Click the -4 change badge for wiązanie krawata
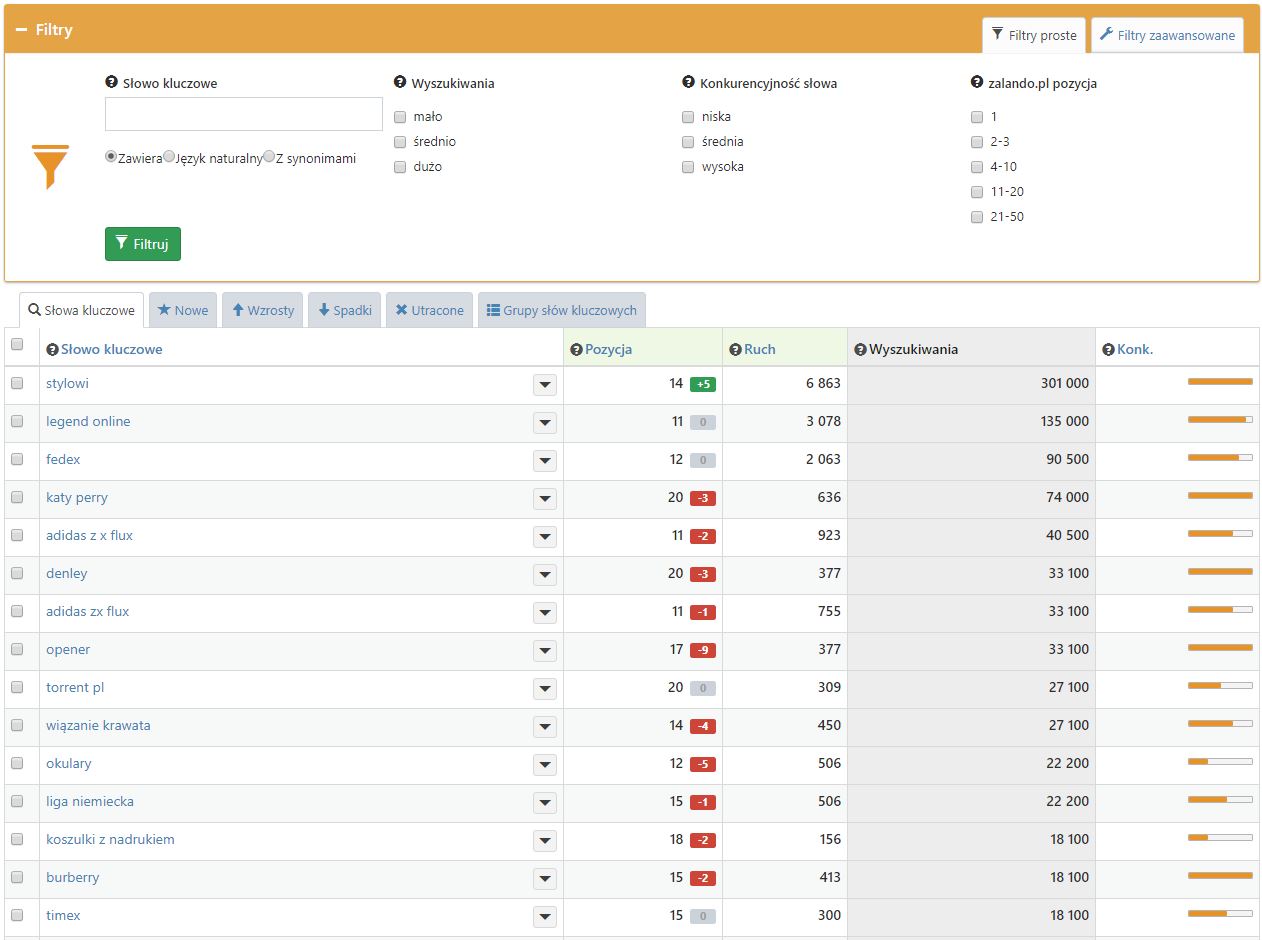The height and width of the screenshot is (940, 1262). (x=703, y=726)
